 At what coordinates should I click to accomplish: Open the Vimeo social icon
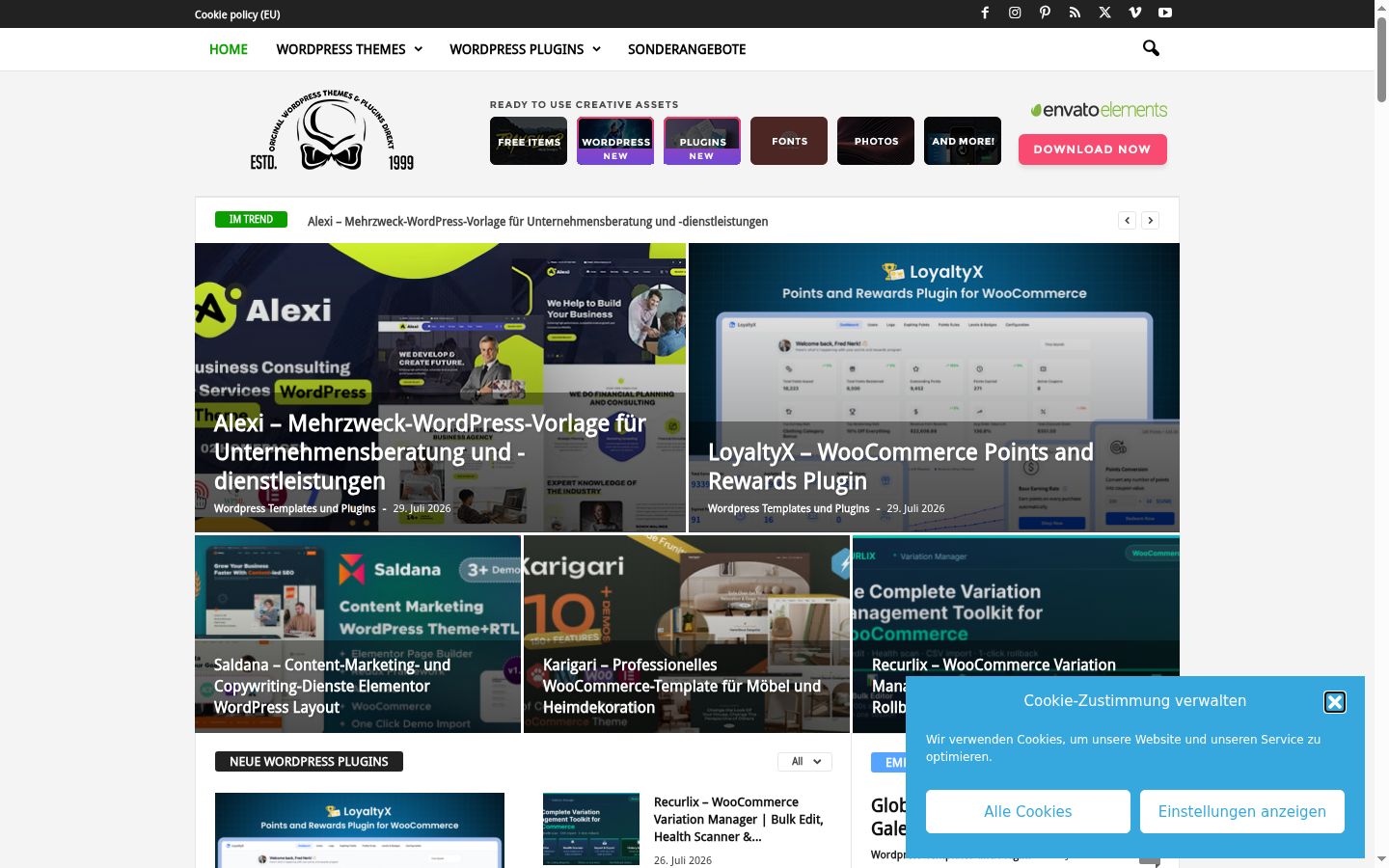[1134, 13]
